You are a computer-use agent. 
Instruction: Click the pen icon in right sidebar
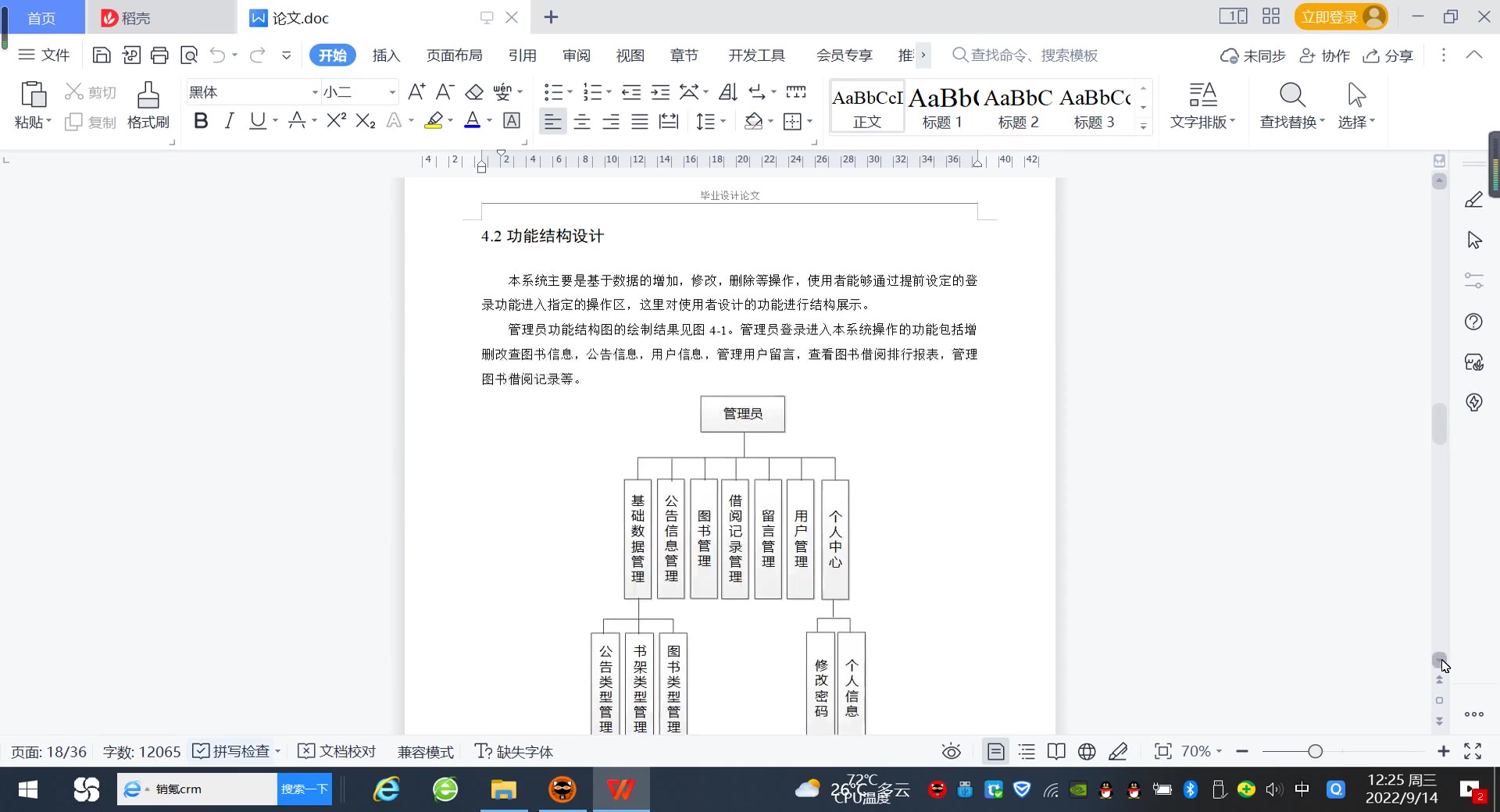(x=1473, y=200)
